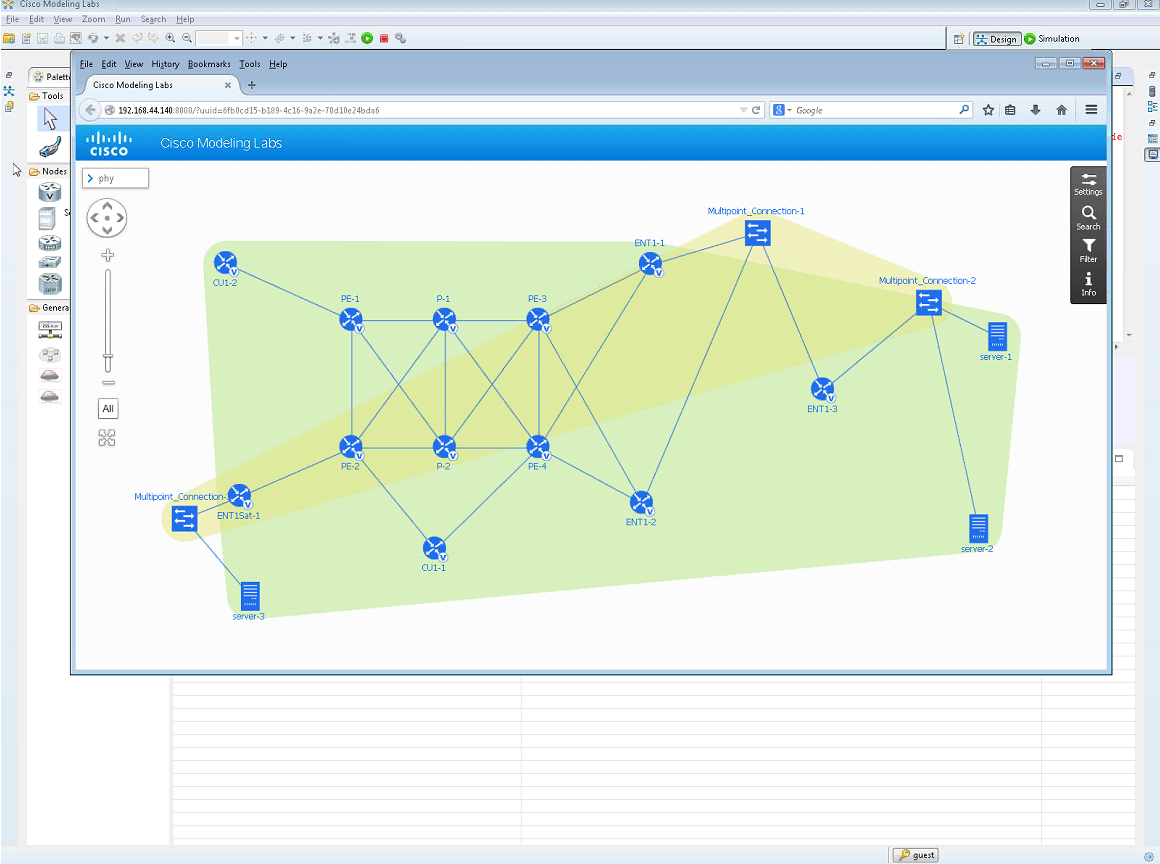Open the Settings panel in the web view

pyautogui.click(x=1088, y=183)
